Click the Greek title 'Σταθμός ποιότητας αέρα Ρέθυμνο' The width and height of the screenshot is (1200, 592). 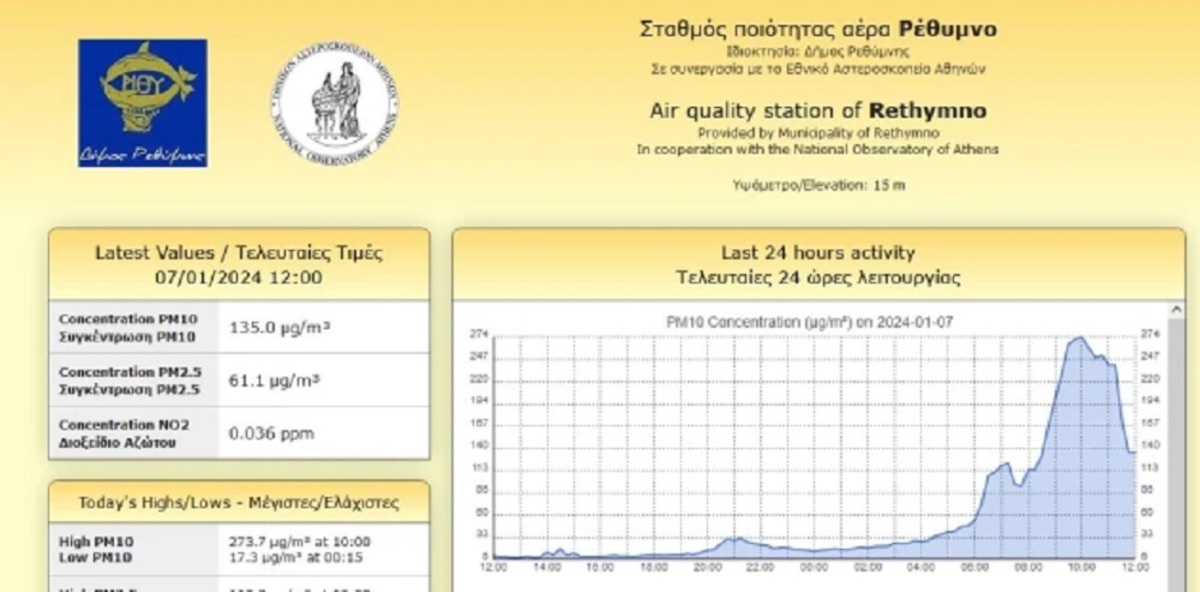coord(817,29)
